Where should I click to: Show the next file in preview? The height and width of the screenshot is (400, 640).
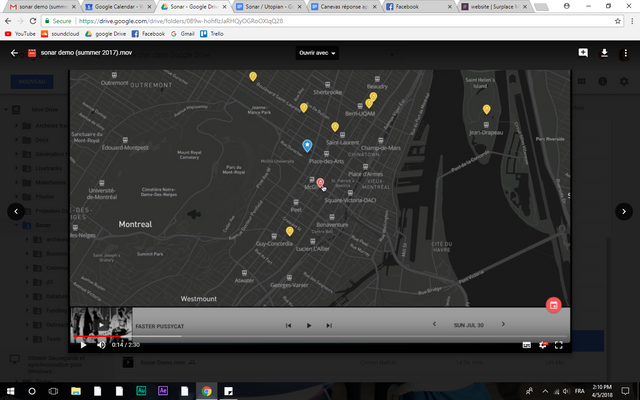(624, 211)
